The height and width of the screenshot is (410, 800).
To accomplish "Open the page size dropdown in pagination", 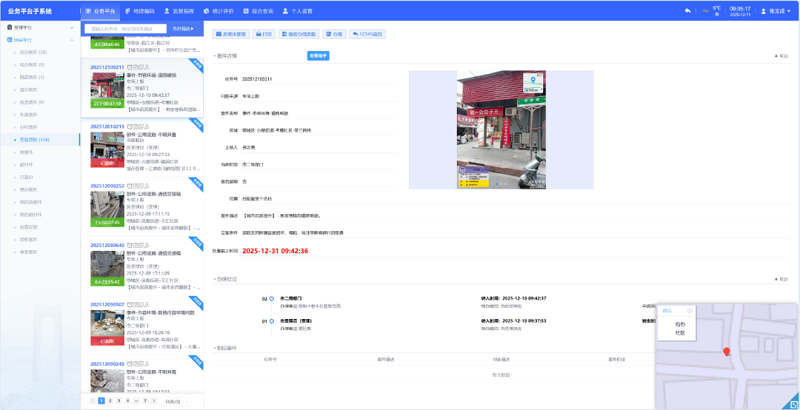I will (x=173, y=400).
